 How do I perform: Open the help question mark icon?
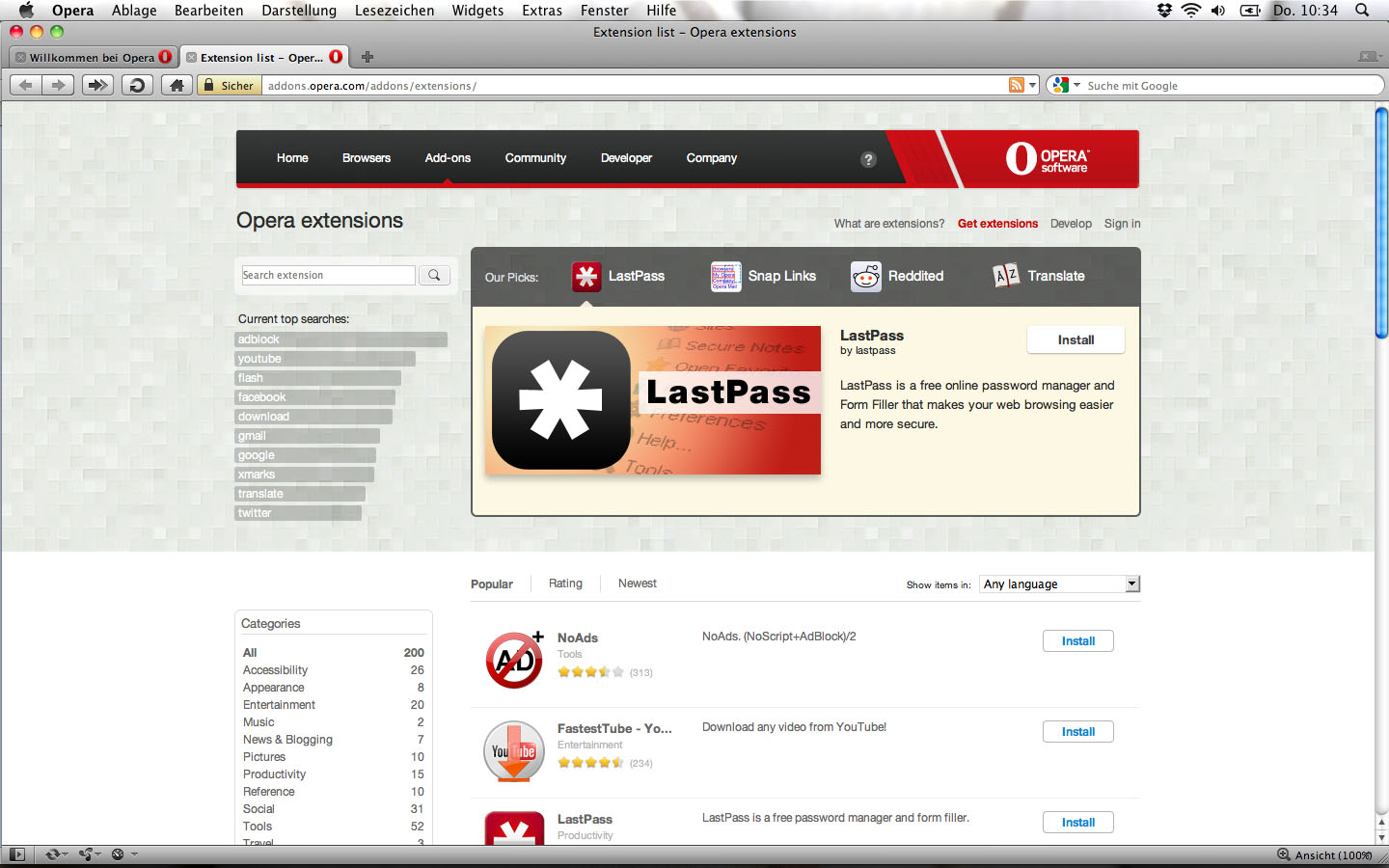tap(868, 159)
